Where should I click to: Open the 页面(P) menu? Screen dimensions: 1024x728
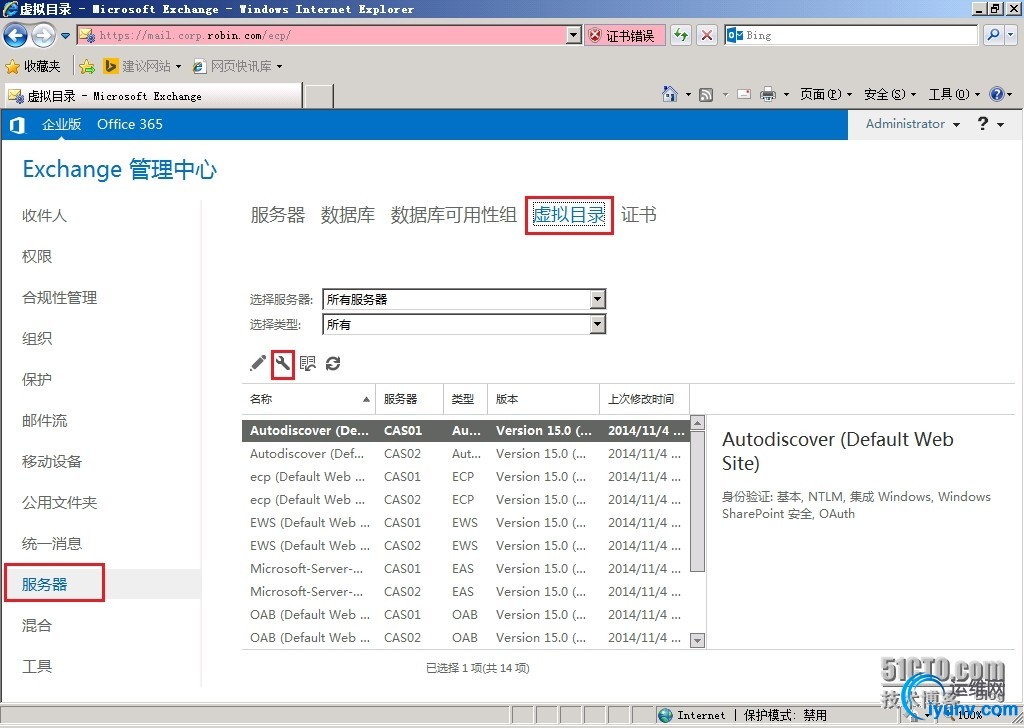click(826, 95)
